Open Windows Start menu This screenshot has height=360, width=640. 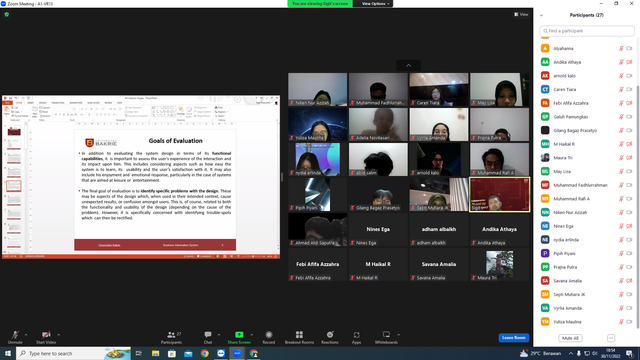pos(8,353)
